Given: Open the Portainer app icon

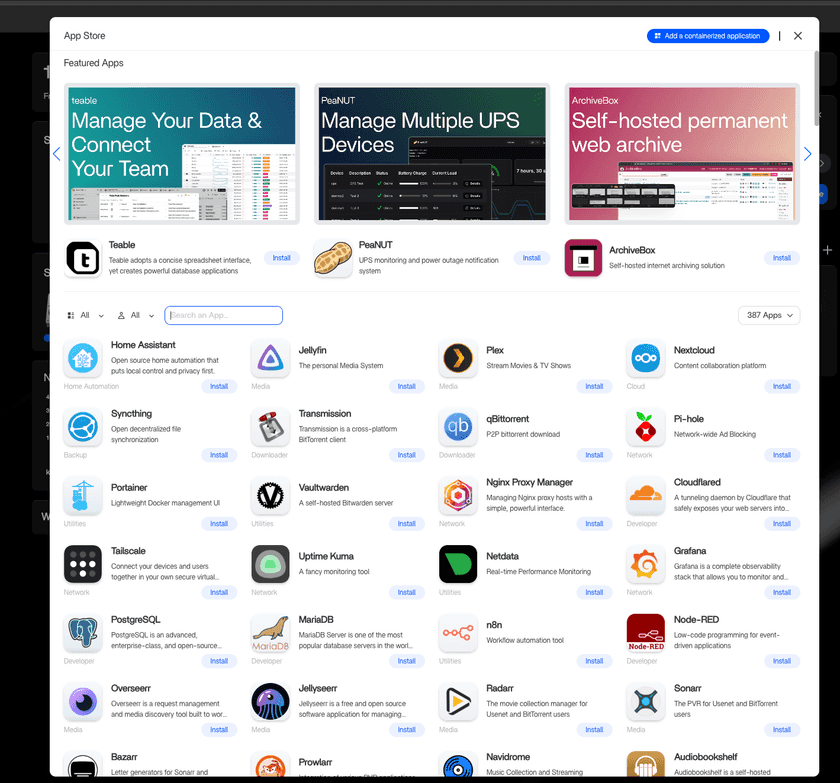Looking at the screenshot, I should click(82, 495).
